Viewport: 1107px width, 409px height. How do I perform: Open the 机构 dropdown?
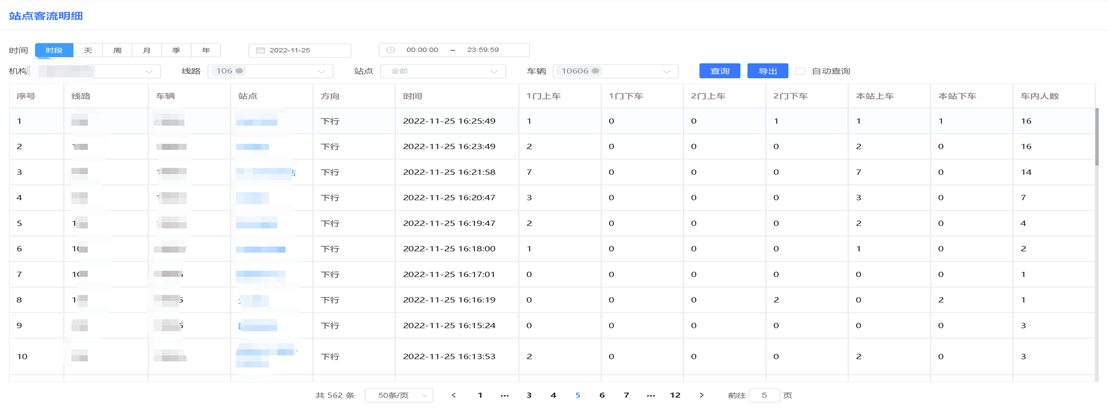(x=98, y=71)
